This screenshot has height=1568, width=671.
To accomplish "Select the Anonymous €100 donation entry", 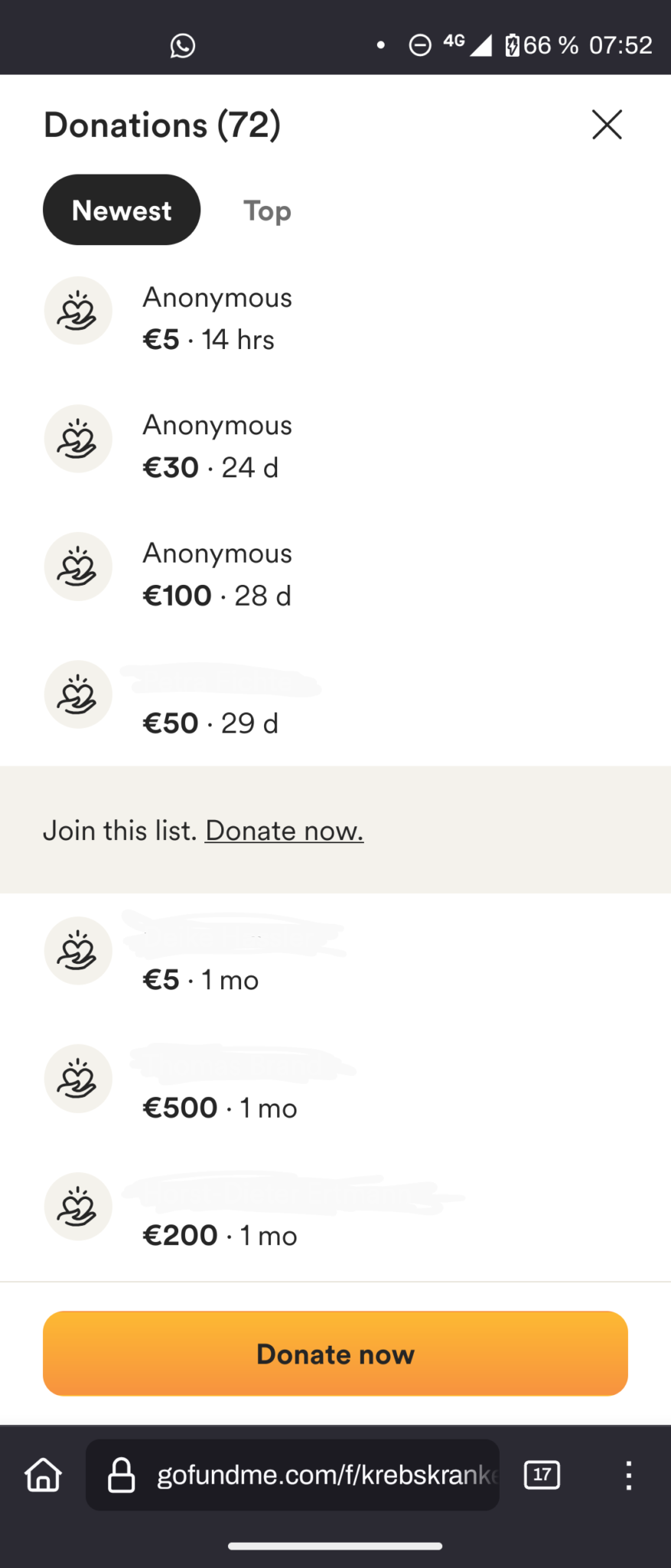I will (x=335, y=574).
